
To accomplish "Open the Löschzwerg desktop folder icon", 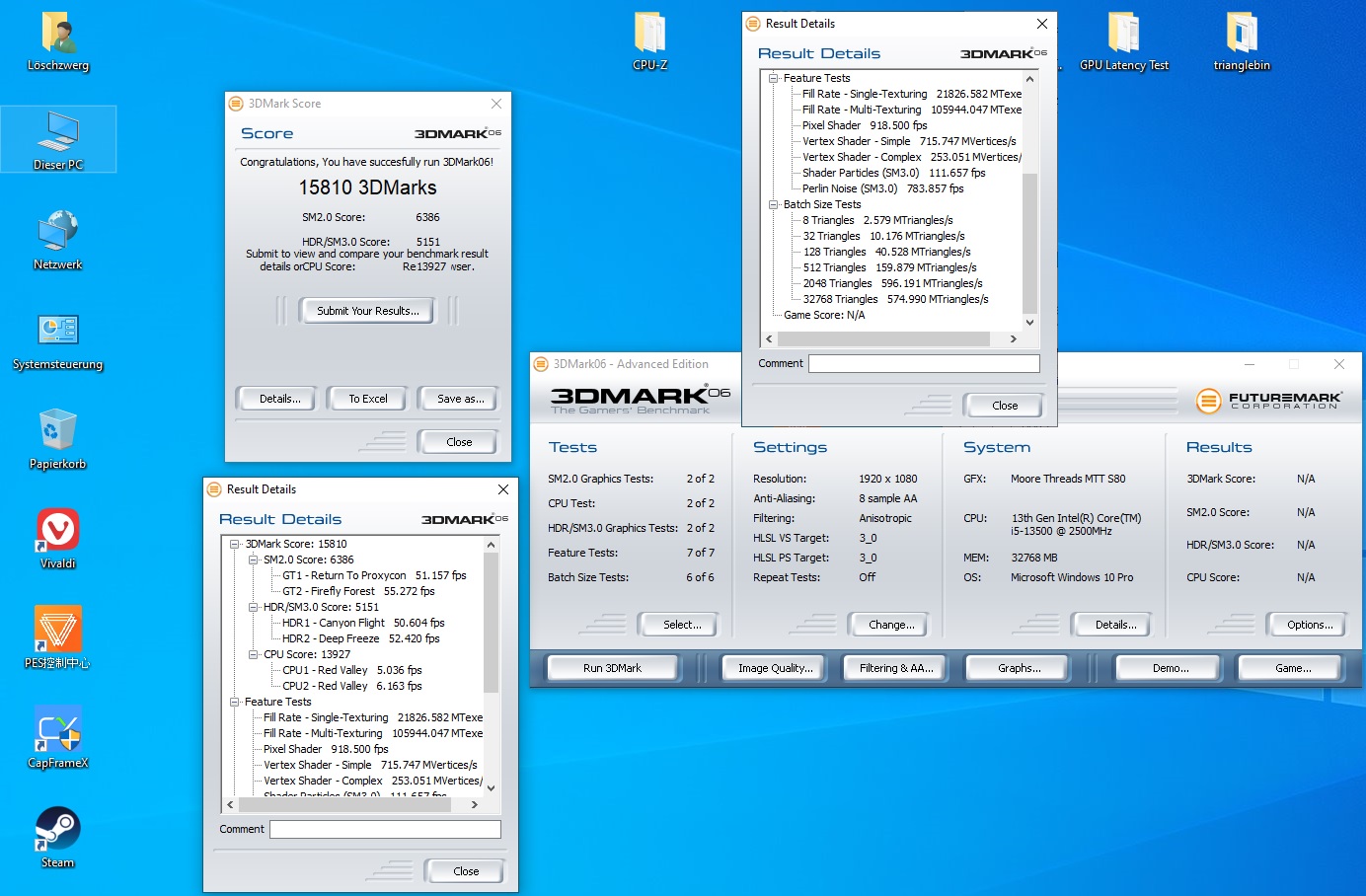I will 58,41.
